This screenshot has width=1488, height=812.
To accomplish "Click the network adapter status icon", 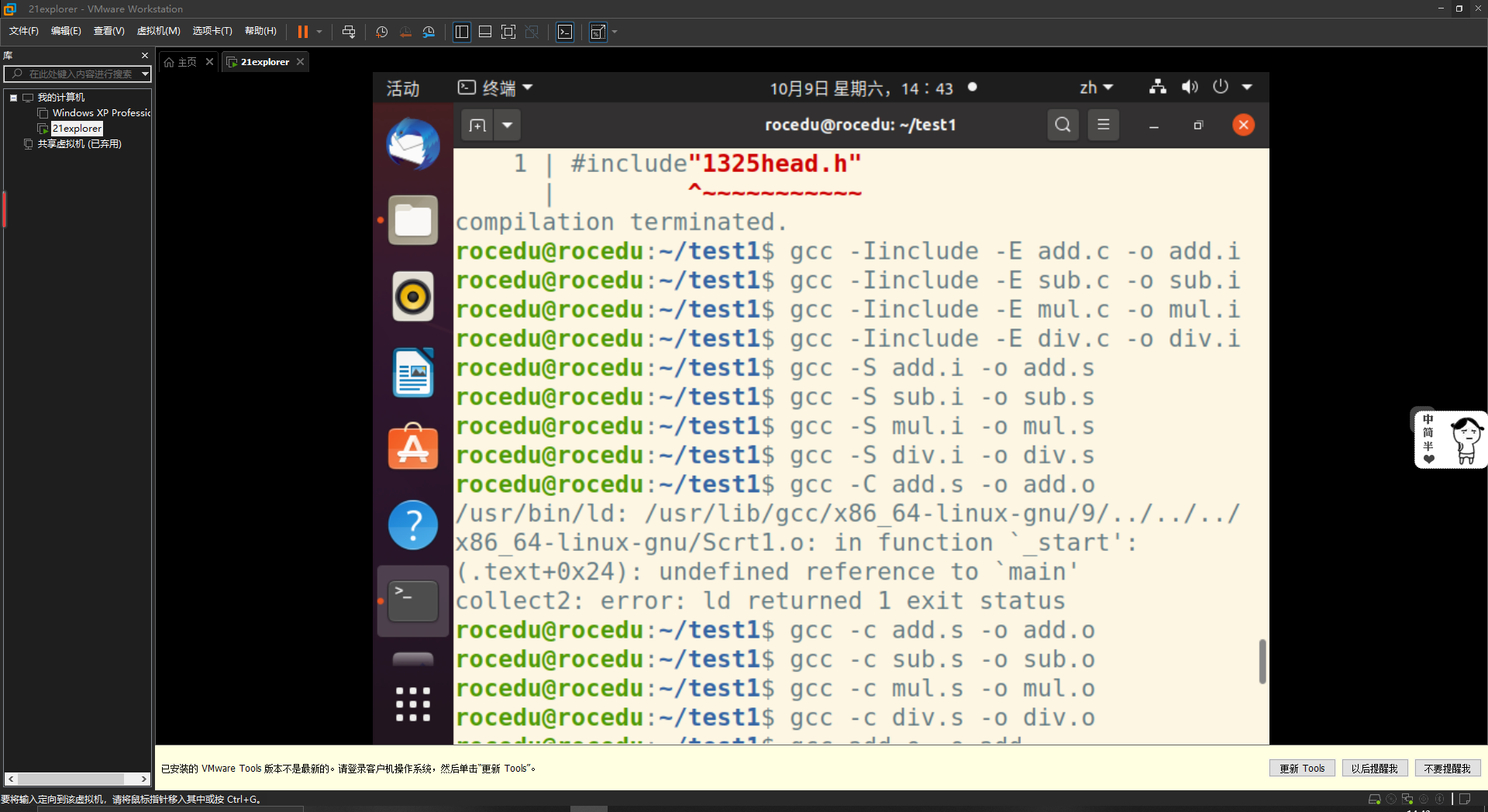I will (1407, 799).
